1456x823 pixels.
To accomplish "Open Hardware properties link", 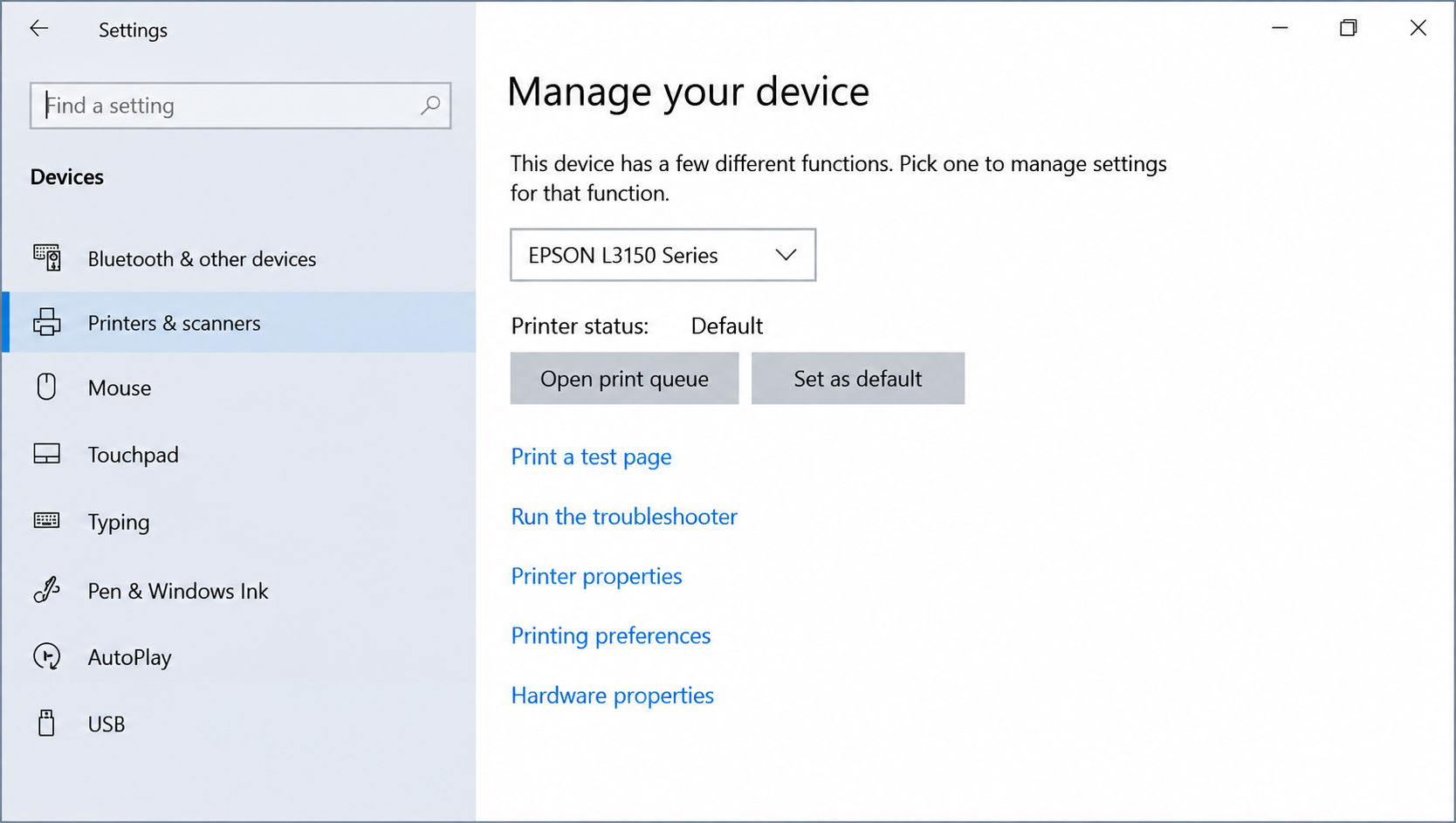I will click(613, 696).
